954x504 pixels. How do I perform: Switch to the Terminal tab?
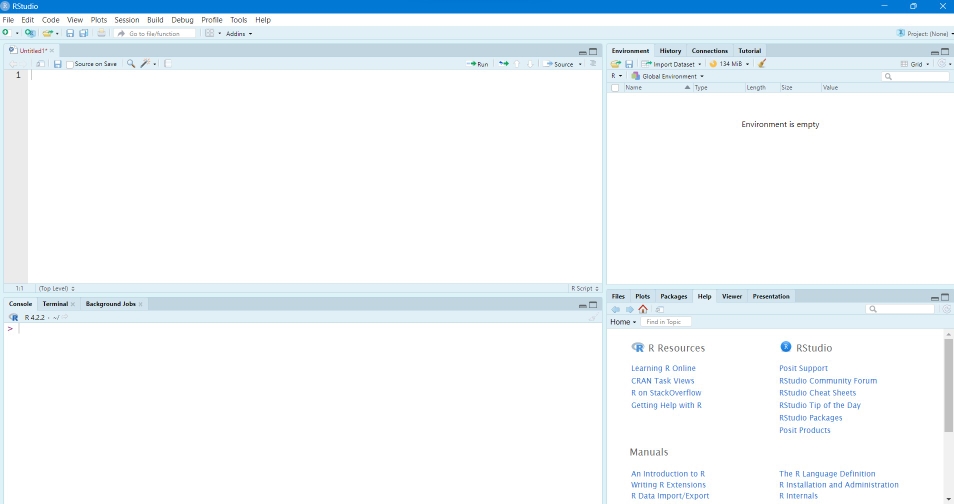[55, 304]
